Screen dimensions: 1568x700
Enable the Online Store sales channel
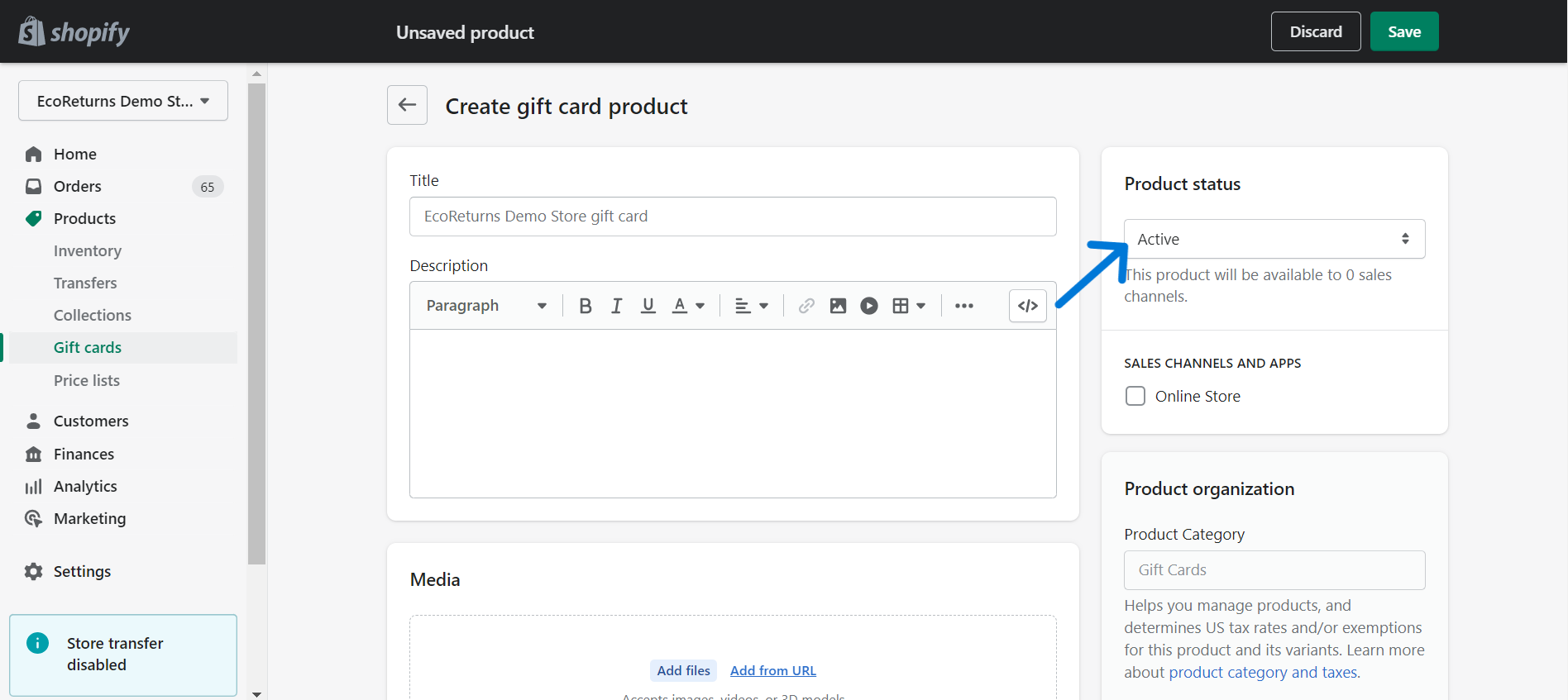(1135, 396)
